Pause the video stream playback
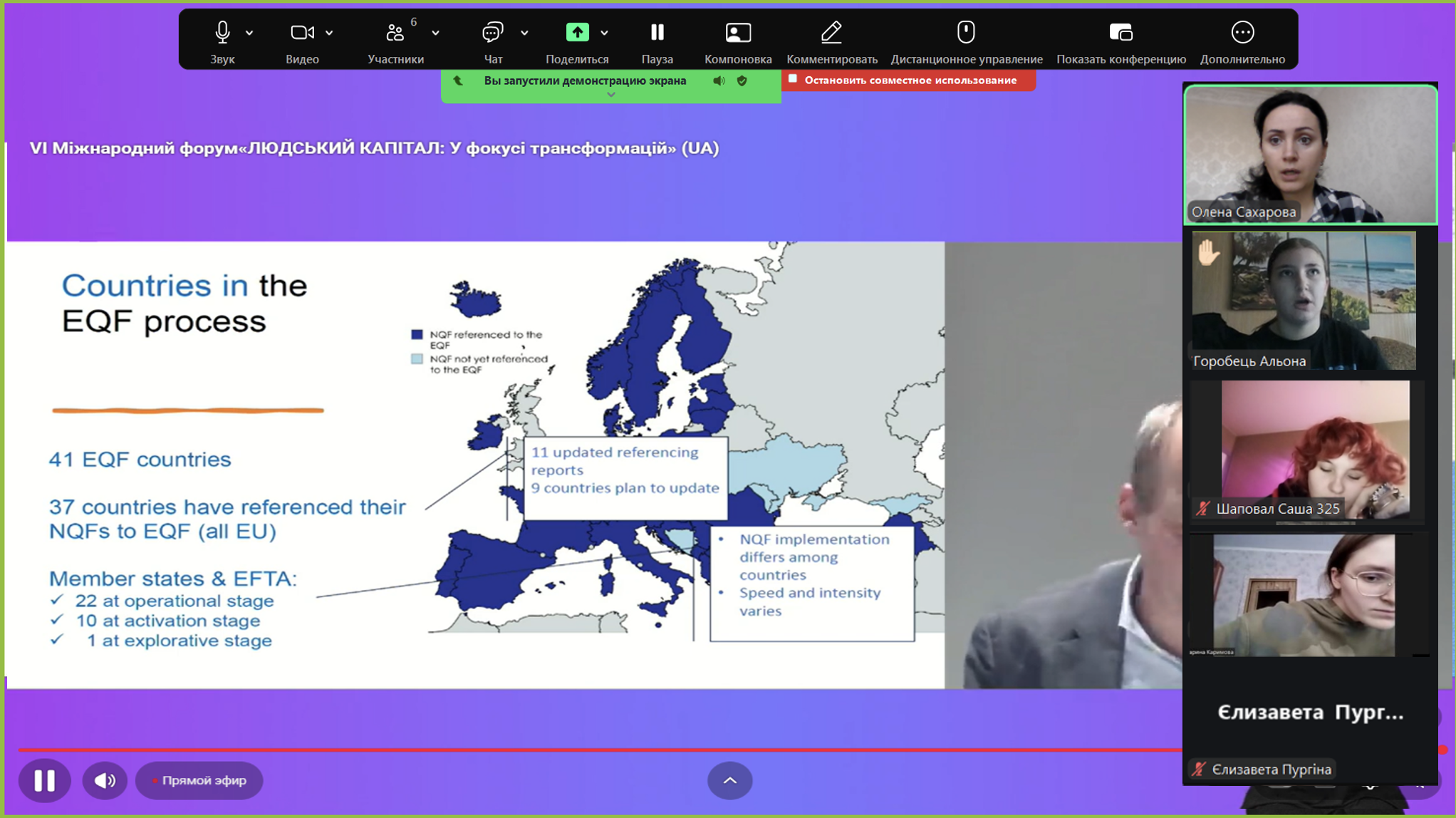 (x=45, y=780)
